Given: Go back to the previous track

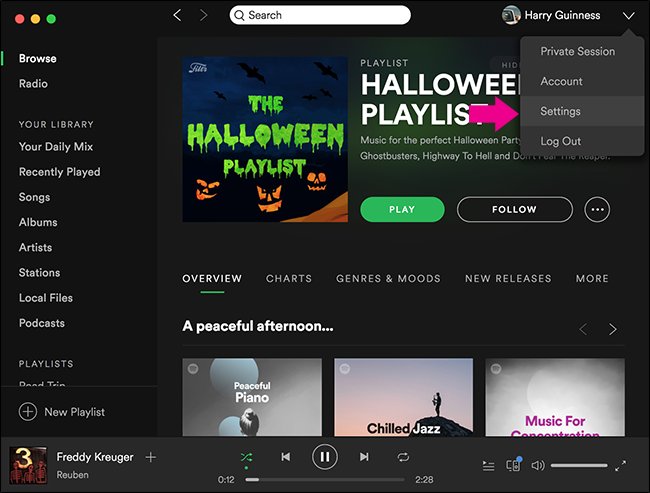Looking at the screenshot, I should pos(286,457).
